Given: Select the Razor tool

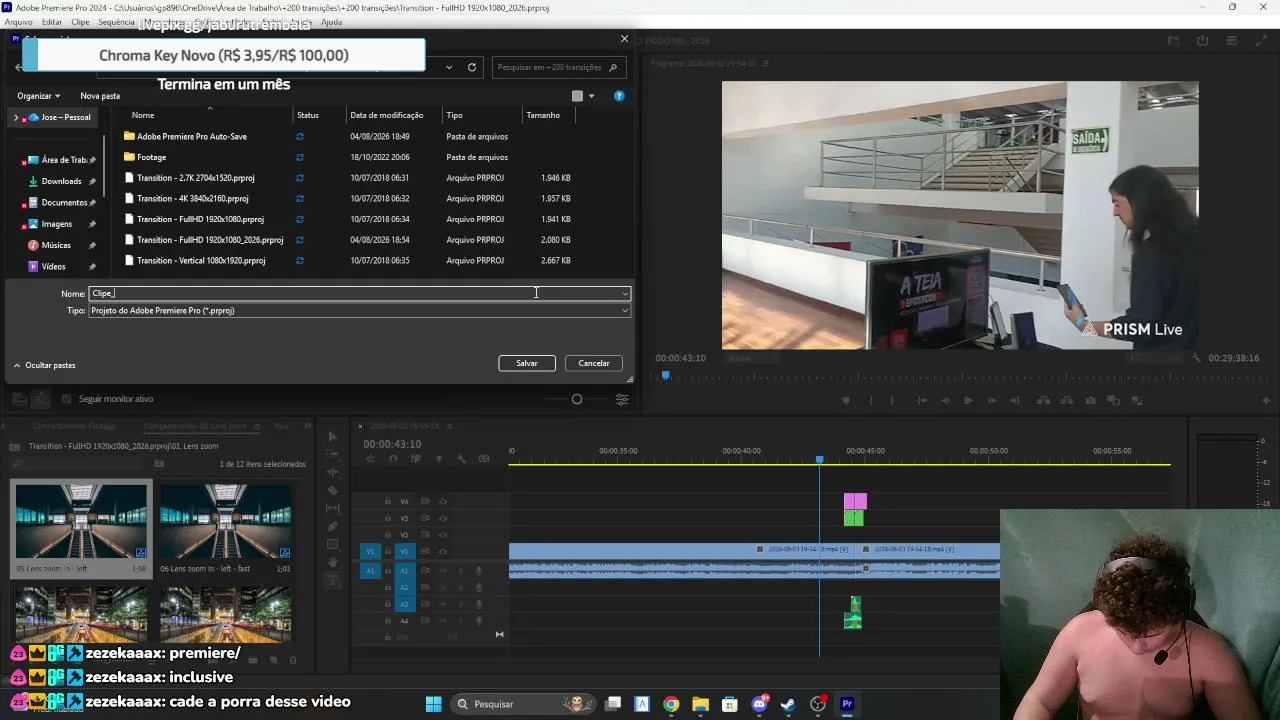Looking at the screenshot, I should (333, 491).
